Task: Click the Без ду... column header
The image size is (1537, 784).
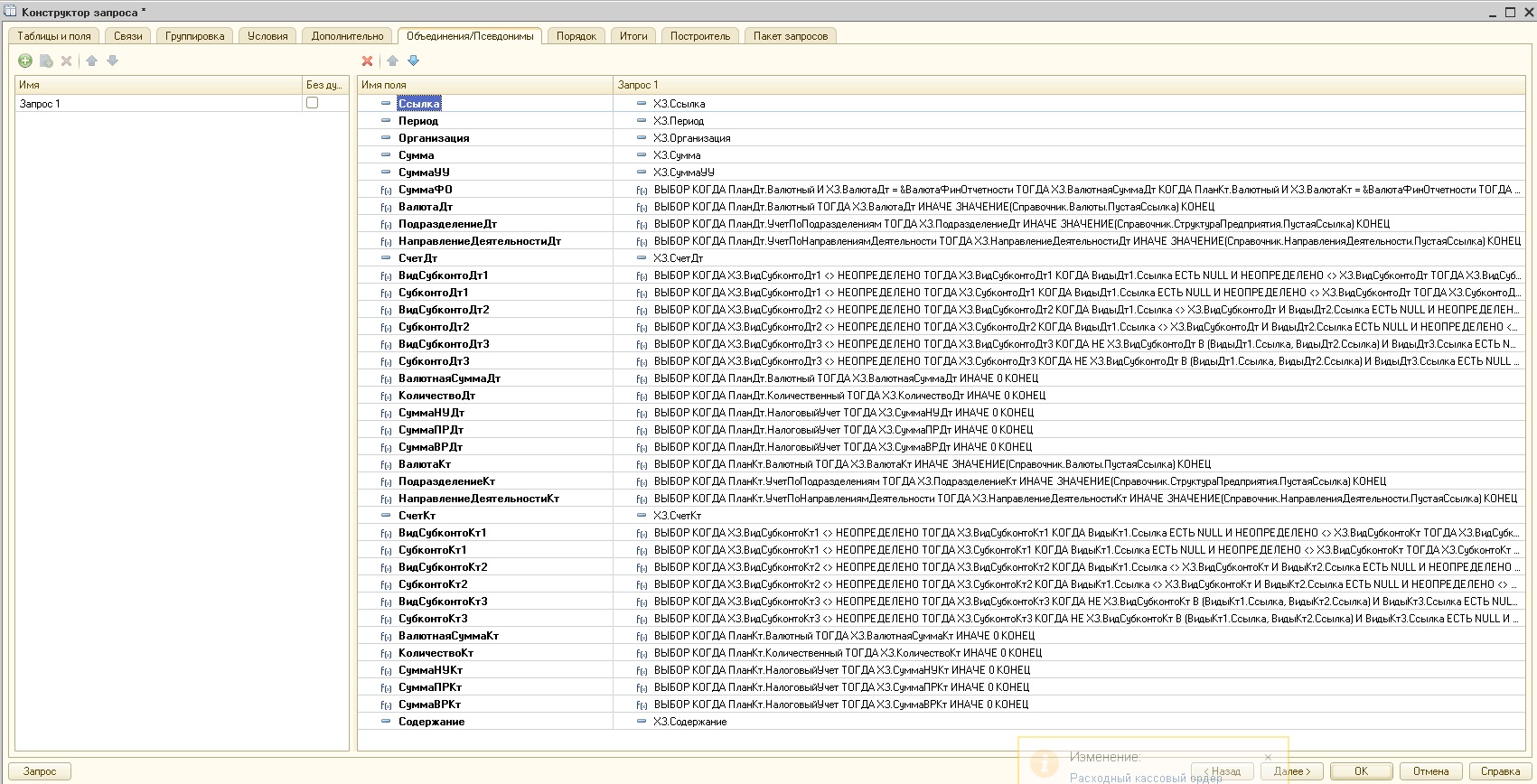Action: tap(325, 85)
